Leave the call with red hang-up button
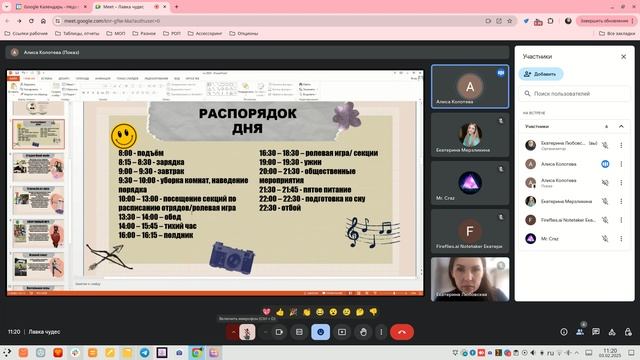The image size is (640, 360). pyautogui.click(x=402, y=332)
